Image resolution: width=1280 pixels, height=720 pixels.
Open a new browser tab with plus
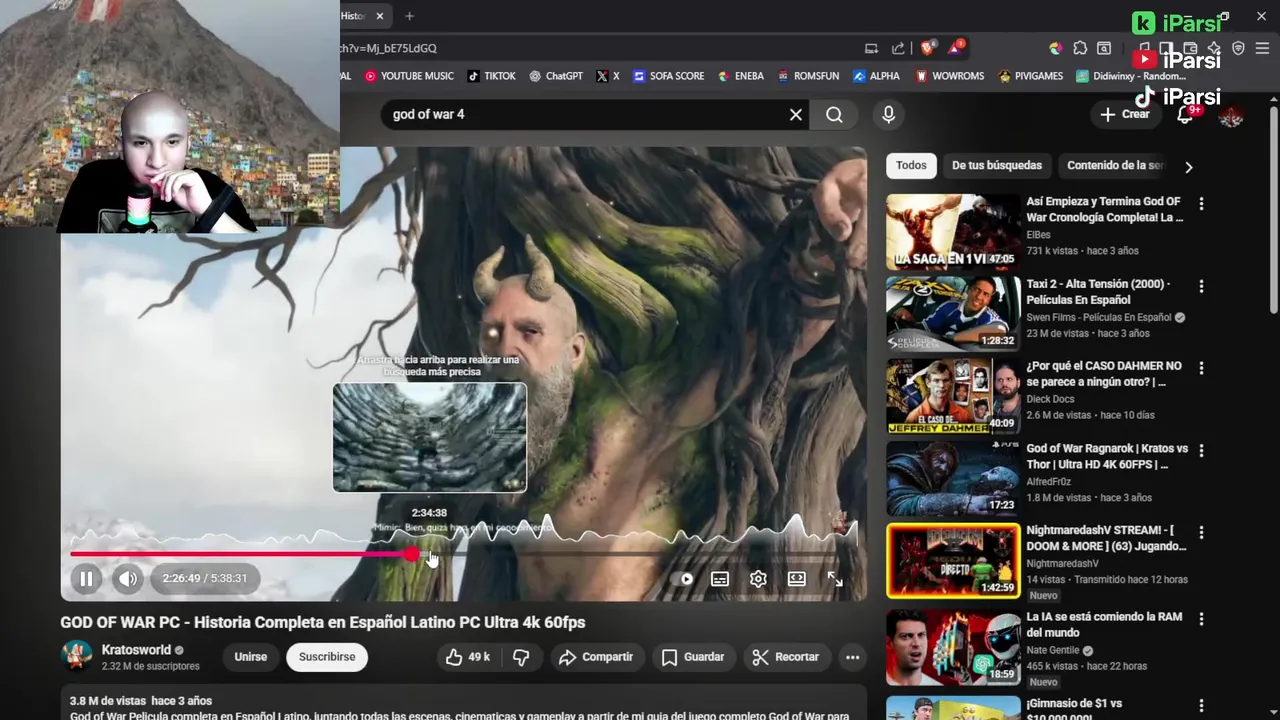click(409, 16)
